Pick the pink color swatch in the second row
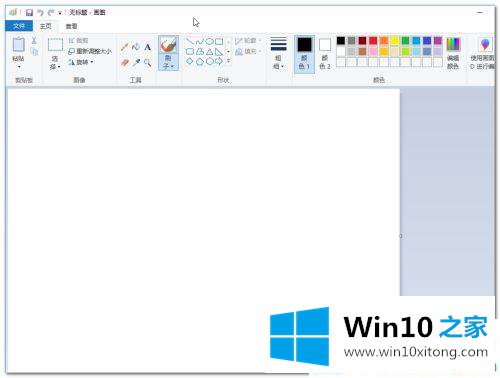The height and width of the screenshot is (378, 500). (373, 51)
